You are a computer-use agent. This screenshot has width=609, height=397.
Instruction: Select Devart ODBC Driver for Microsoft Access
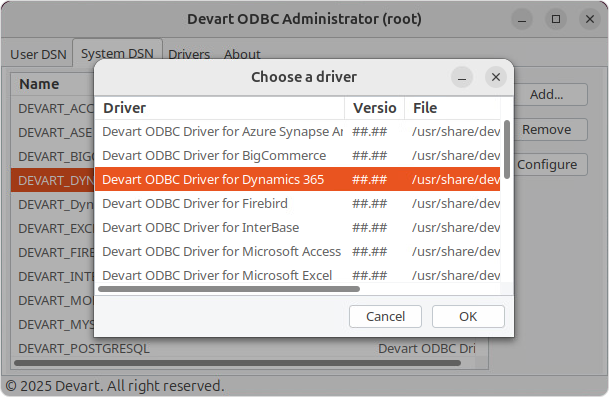click(298, 252)
